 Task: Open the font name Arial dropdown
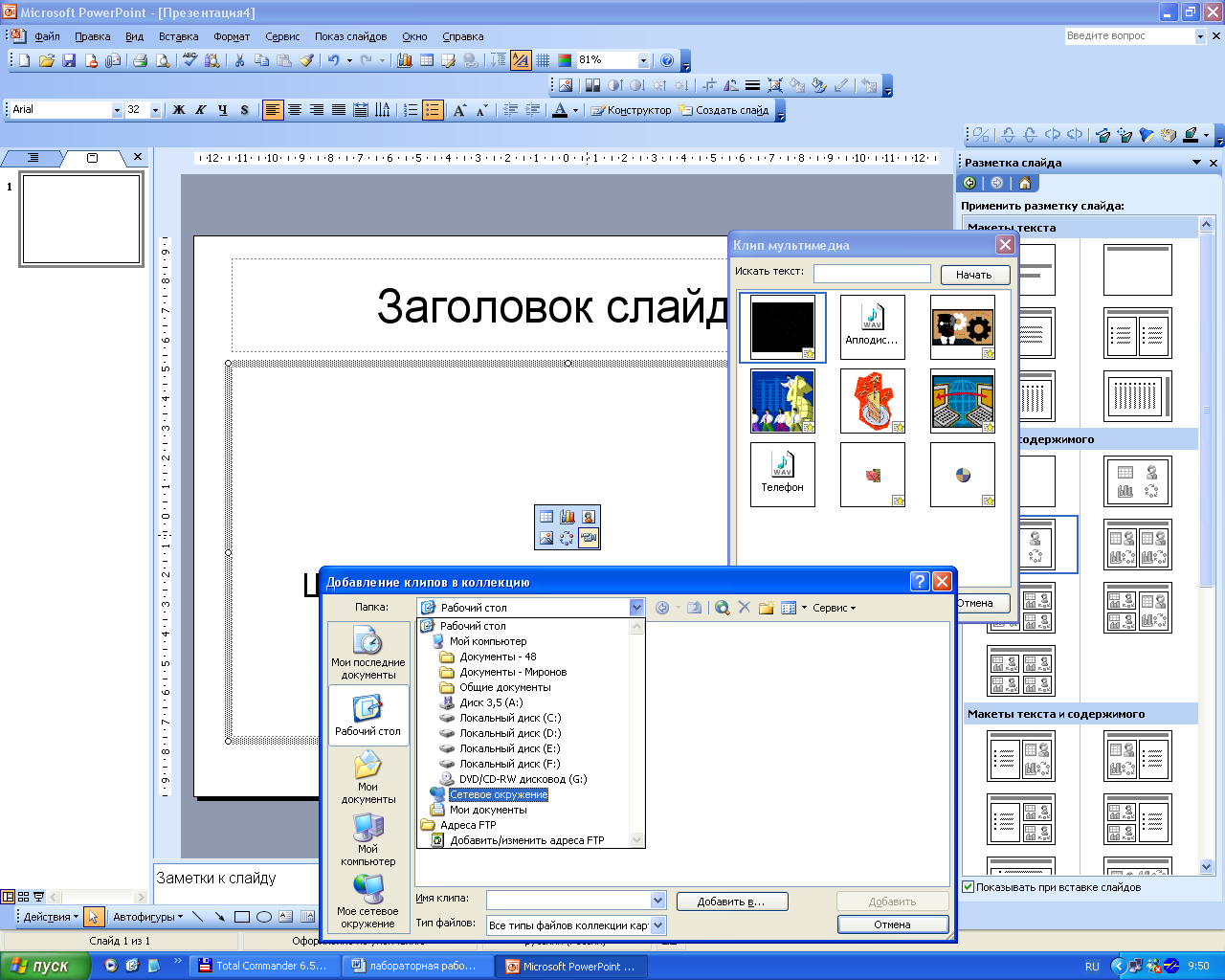point(117,110)
